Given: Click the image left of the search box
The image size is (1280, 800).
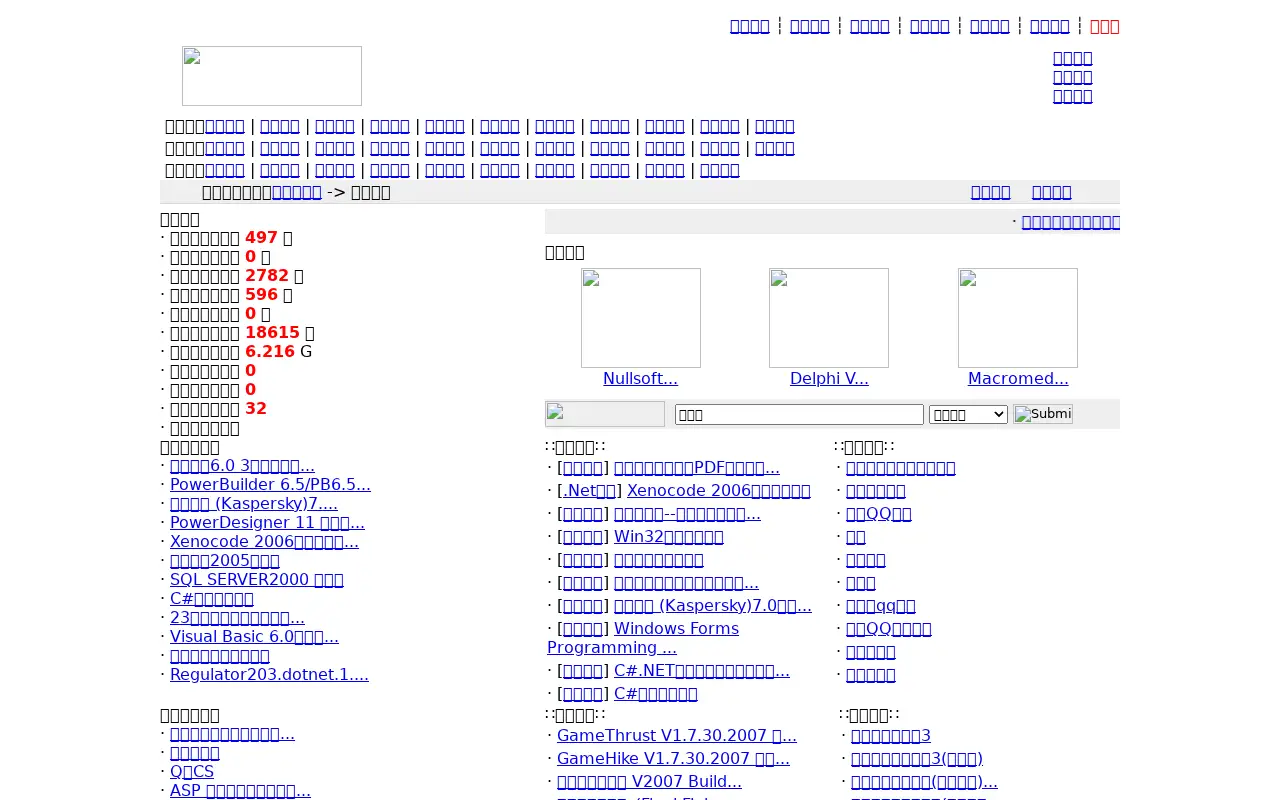Looking at the screenshot, I should coord(605,414).
